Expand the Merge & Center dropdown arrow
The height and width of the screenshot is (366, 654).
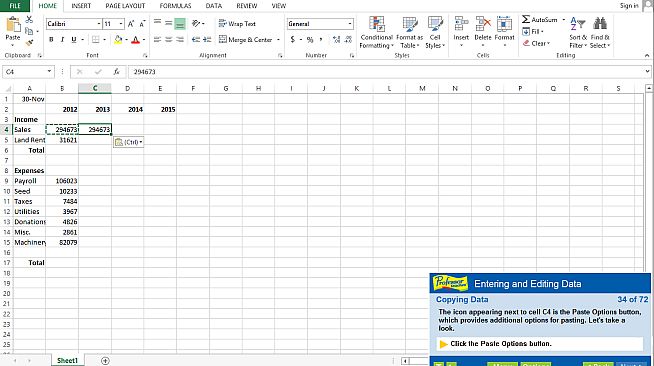278,40
